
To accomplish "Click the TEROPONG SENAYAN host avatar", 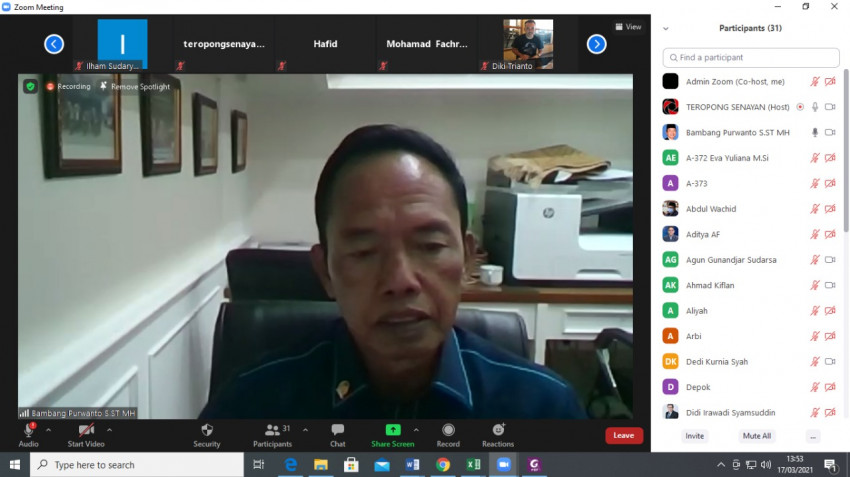I will point(671,107).
